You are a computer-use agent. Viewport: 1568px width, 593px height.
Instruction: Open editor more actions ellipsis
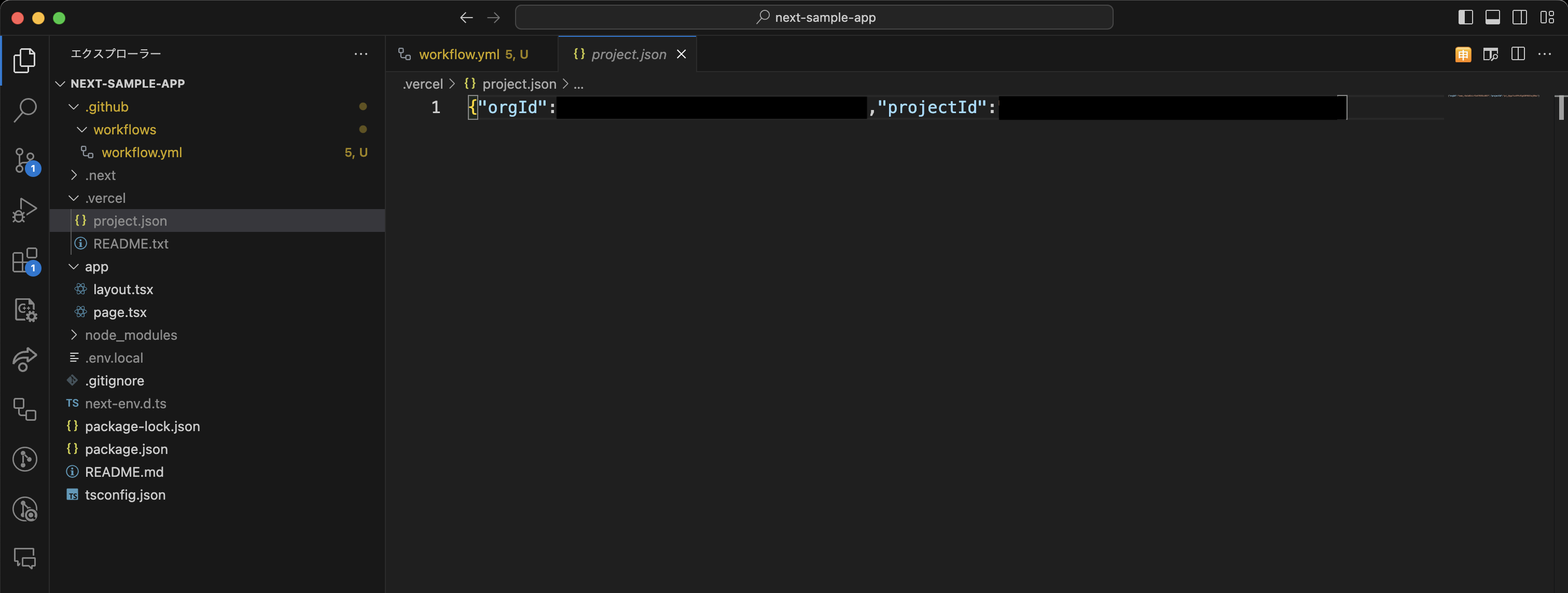point(1544,54)
